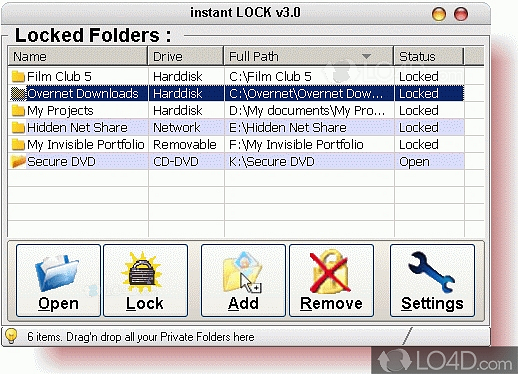Click the path K:\Secure DVD
518x374 pixels.
[x=272, y=161]
